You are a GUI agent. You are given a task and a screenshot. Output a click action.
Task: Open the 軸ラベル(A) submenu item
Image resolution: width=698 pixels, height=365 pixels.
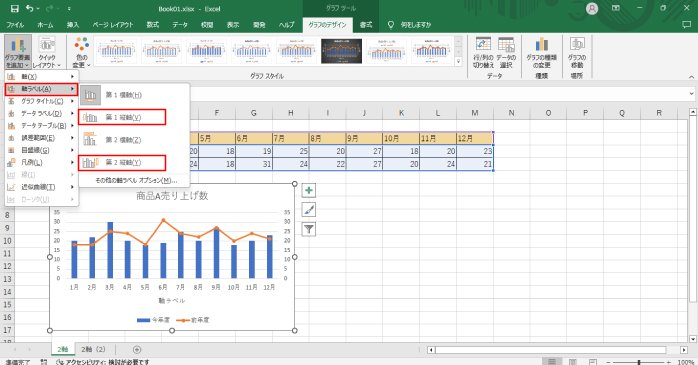coord(41,89)
